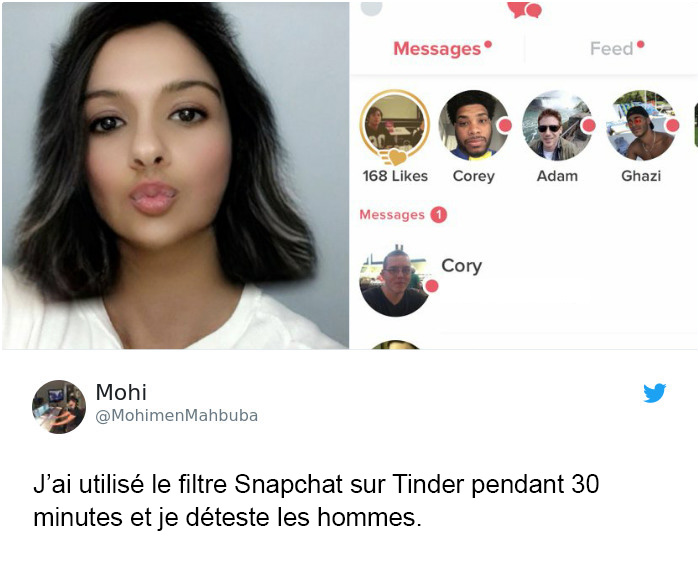This screenshot has width=700, height=564.
Task: Click the red notification dot on Adam
Action: pyautogui.click(x=589, y=125)
